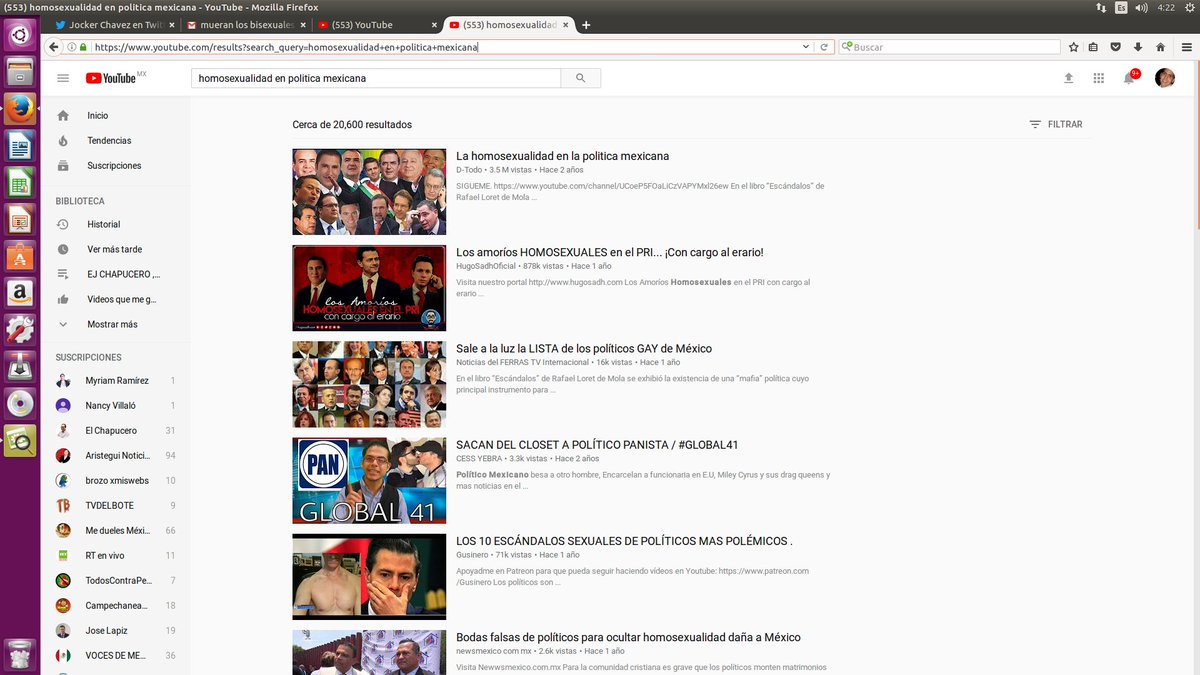This screenshot has width=1200, height=675.
Task: Open the Ubuntu Dash search
Action: 20,35
